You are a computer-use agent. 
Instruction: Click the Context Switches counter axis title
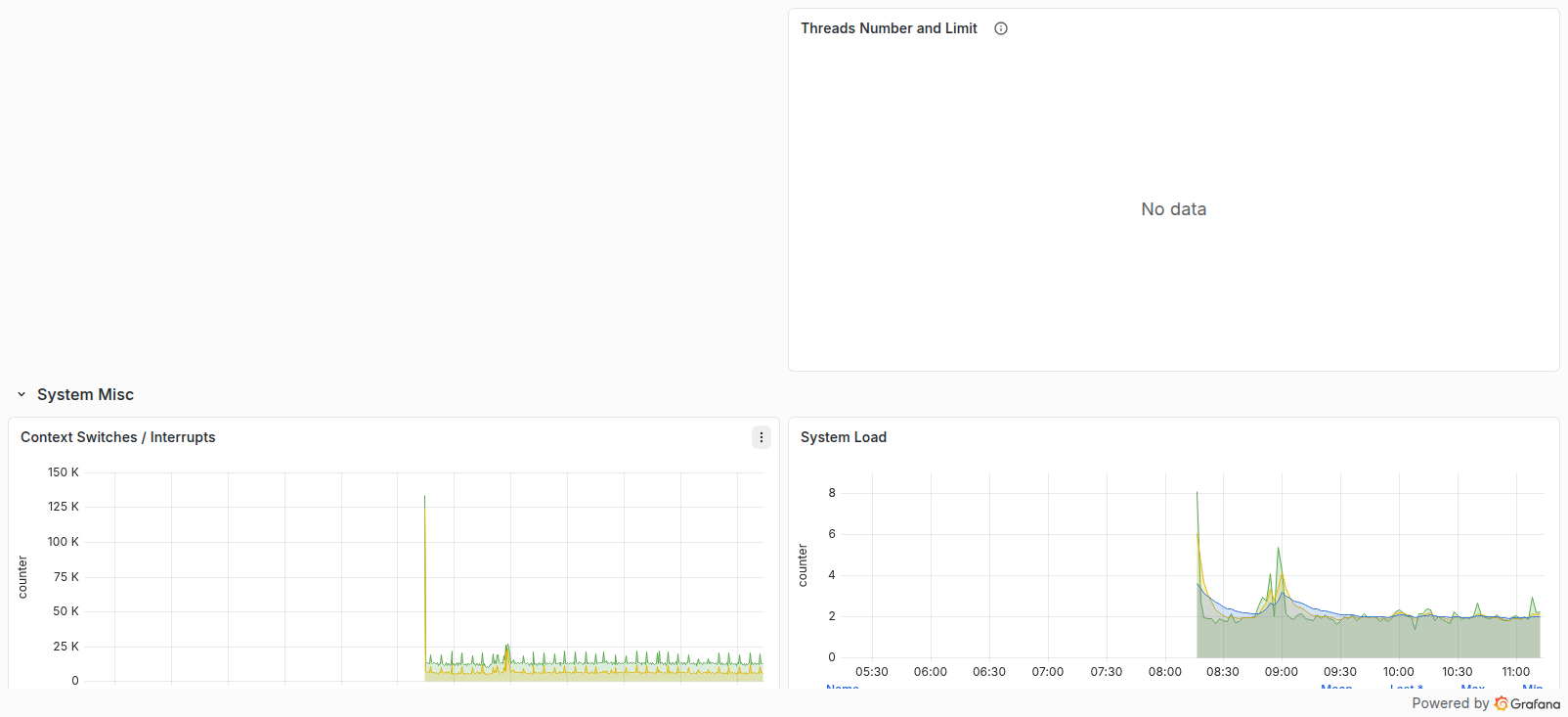[x=22, y=577]
